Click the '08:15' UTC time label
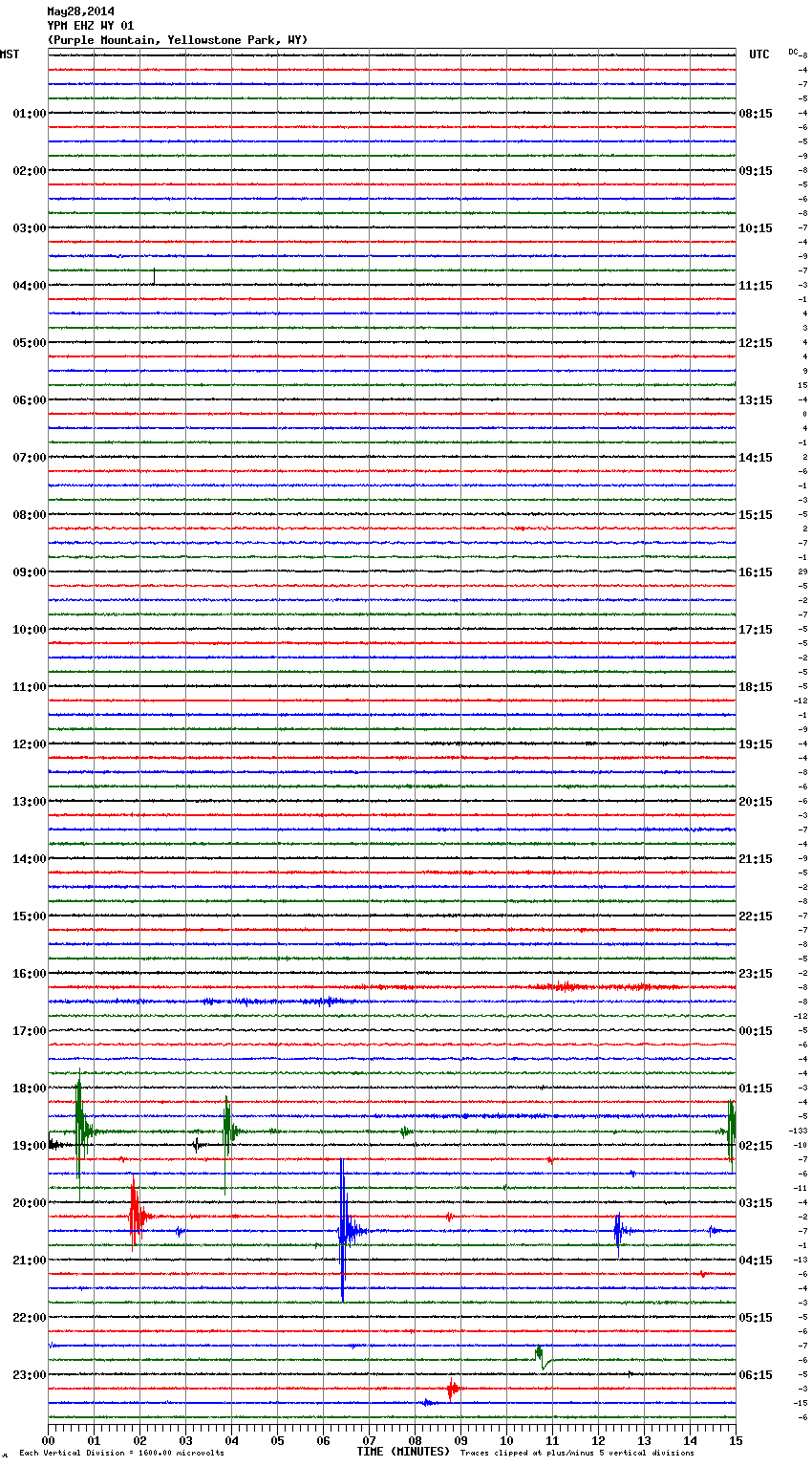 pyautogui.click(x=756, y=114)
